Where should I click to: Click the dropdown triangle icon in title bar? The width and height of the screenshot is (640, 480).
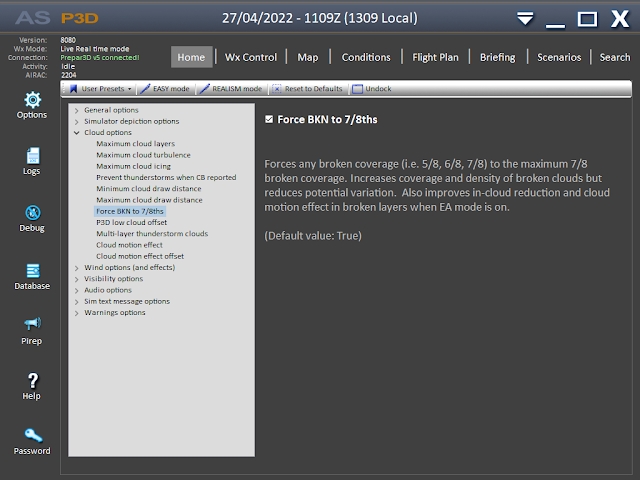(525, 19)
